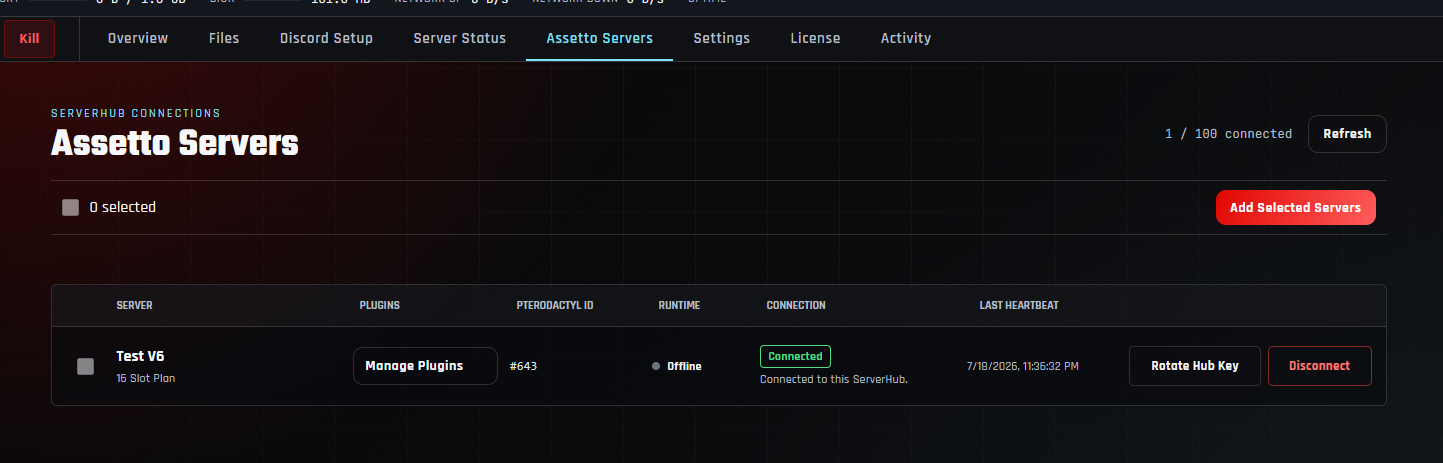Select the Assetto Servers tab

click(599, 39)
